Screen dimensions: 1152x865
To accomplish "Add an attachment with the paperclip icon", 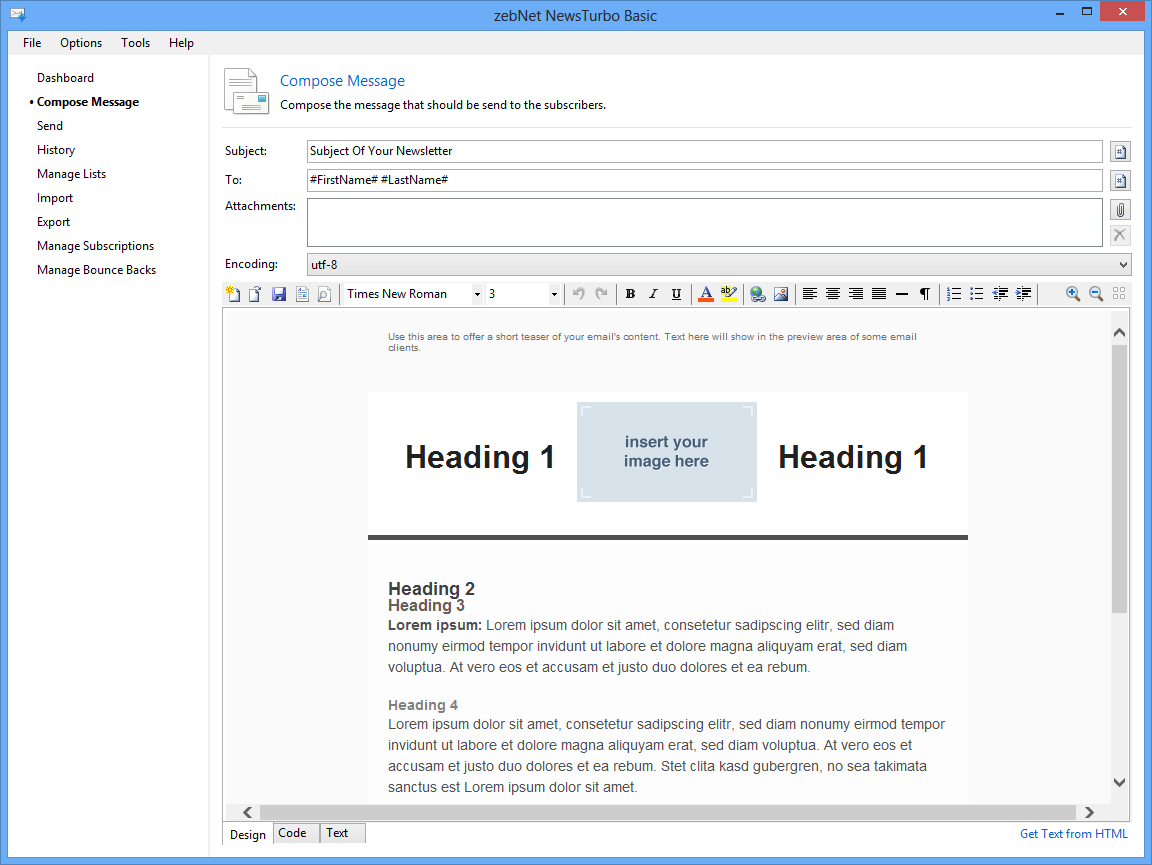I will (1121, 210).
